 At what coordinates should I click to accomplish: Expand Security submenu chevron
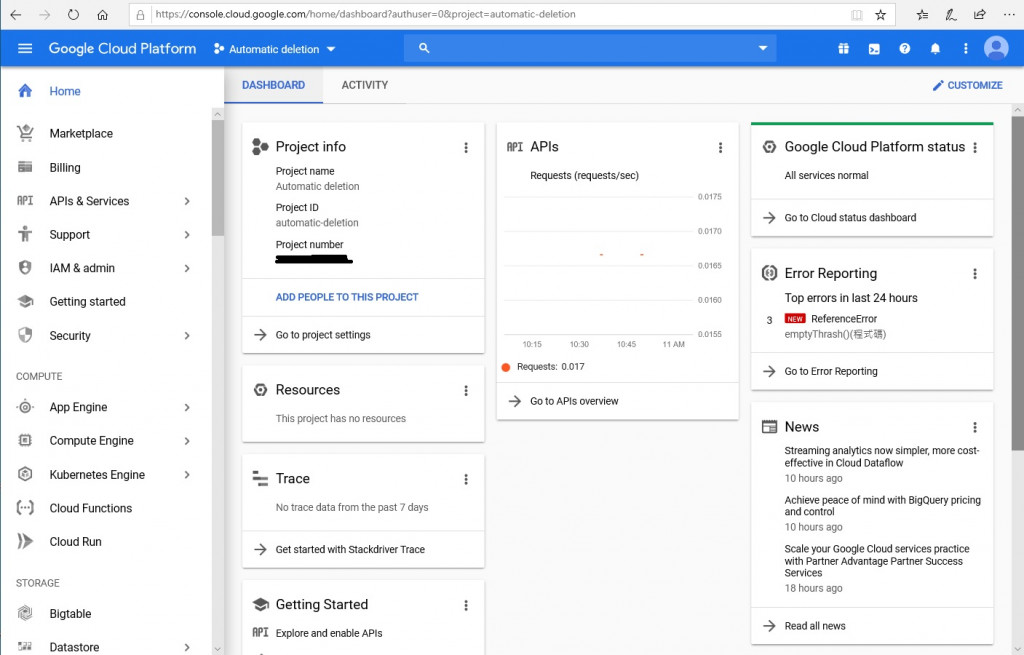187,336
